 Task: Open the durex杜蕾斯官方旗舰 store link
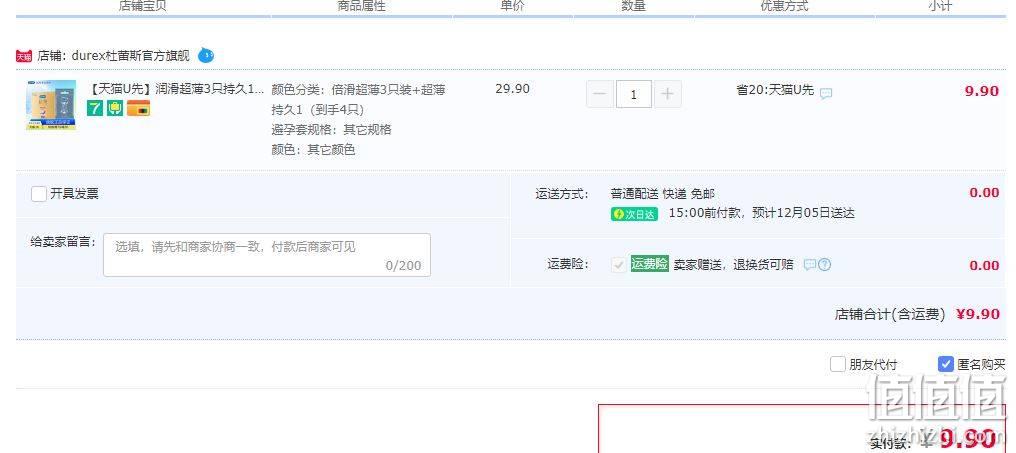pos(130,56)
